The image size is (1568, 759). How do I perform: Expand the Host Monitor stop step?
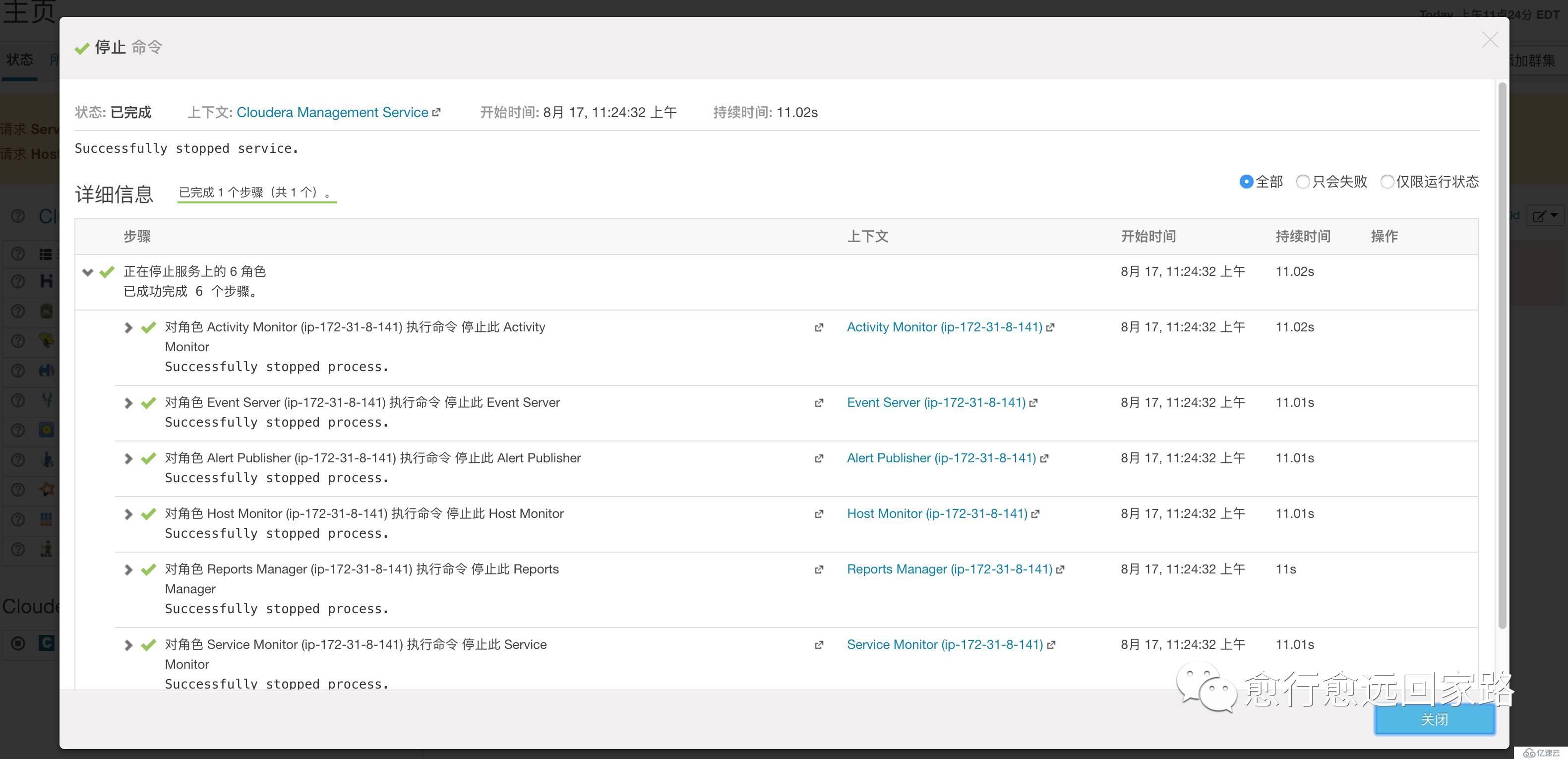[128, 514]
